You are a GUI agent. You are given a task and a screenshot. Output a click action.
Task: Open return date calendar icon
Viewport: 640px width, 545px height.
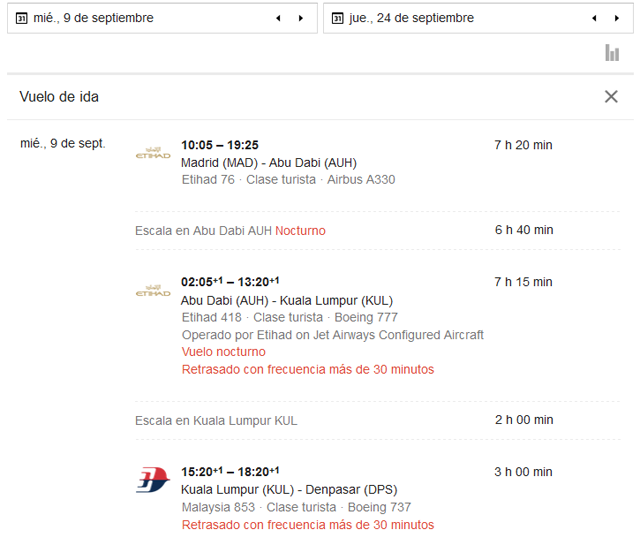coord(338,18)
